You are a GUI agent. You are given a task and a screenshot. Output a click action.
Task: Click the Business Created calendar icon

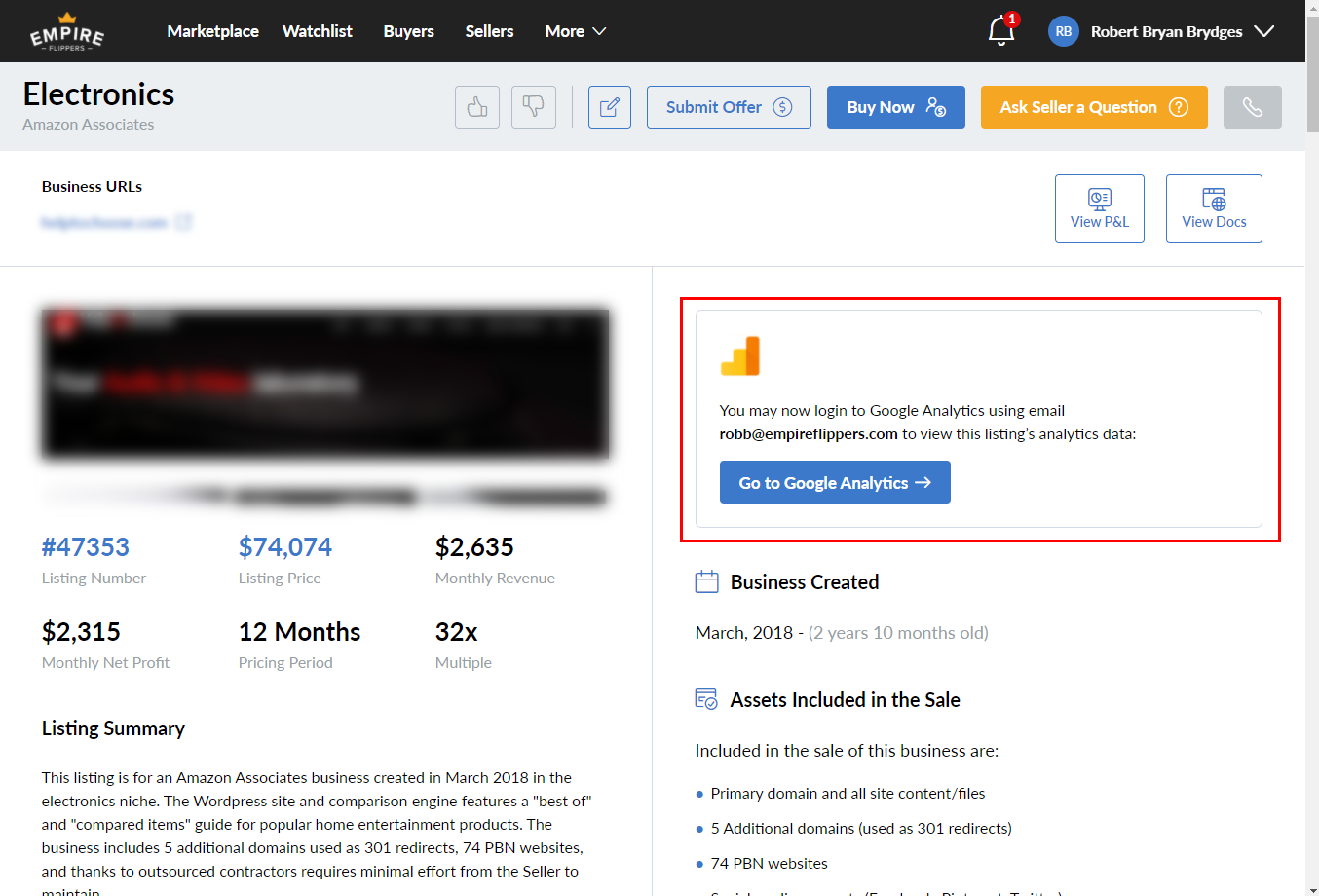coord(707,582)
